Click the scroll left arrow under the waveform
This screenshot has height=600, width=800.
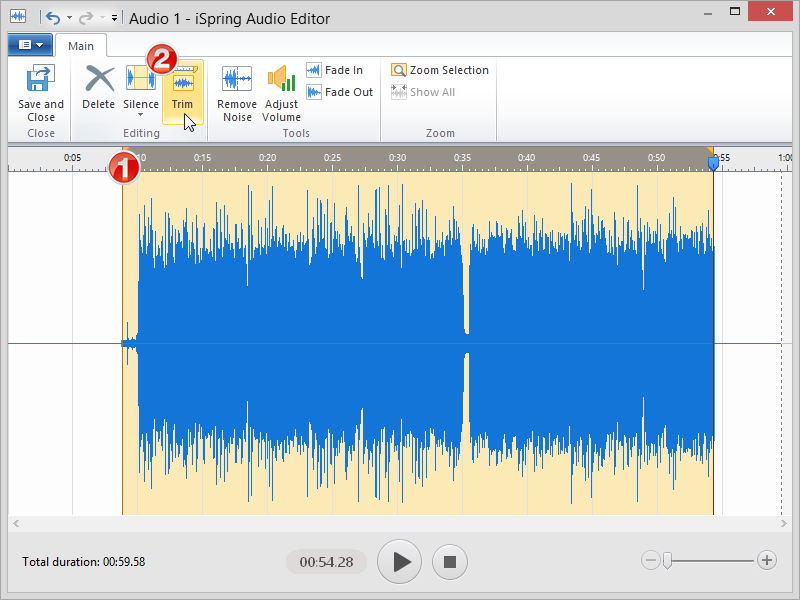pos(16,523)
